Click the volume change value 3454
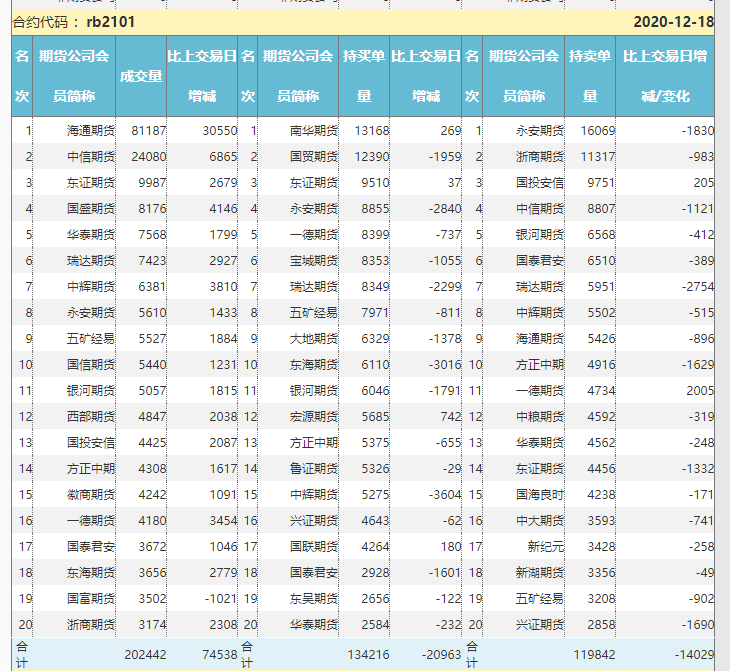730x671 pixels. 223,521
